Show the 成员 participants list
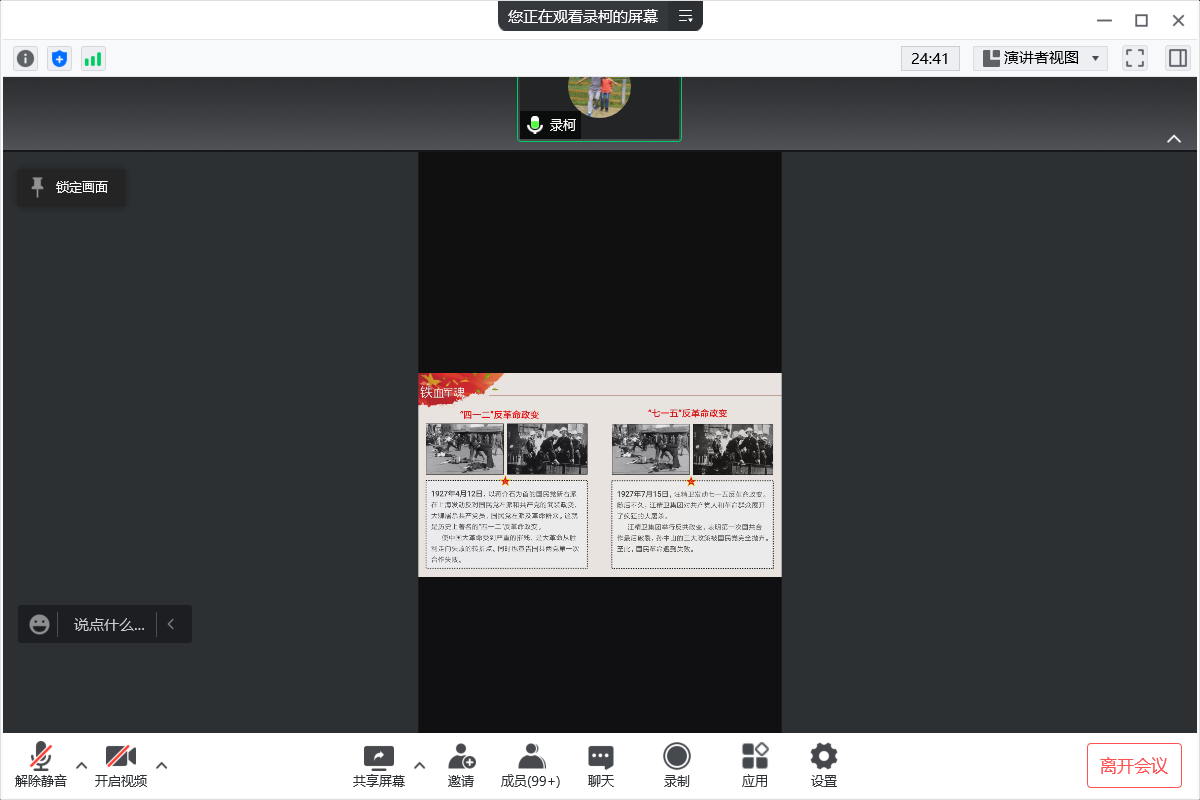The image size is (1200, 800). coord(530,765)
